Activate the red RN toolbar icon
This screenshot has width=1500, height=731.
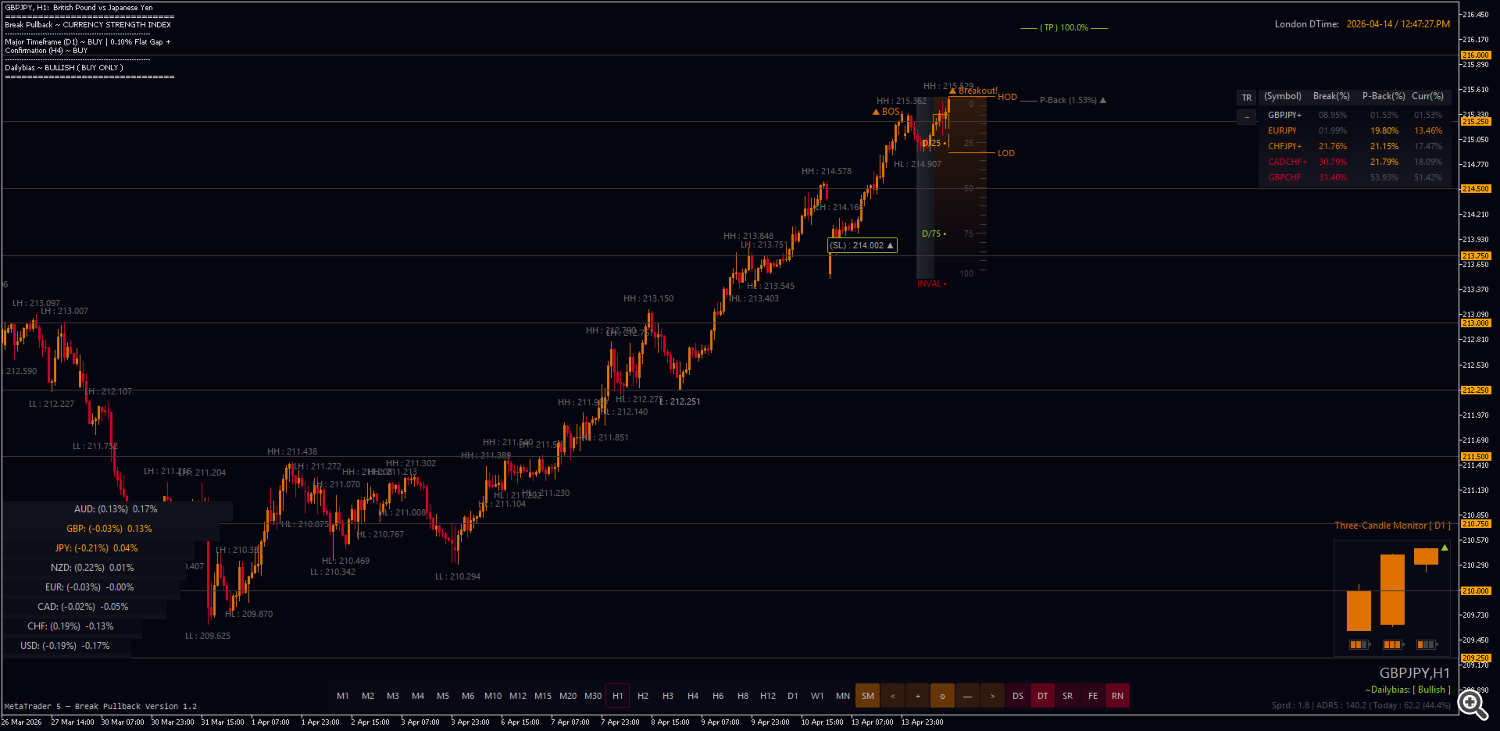[x=1117, y=695]
